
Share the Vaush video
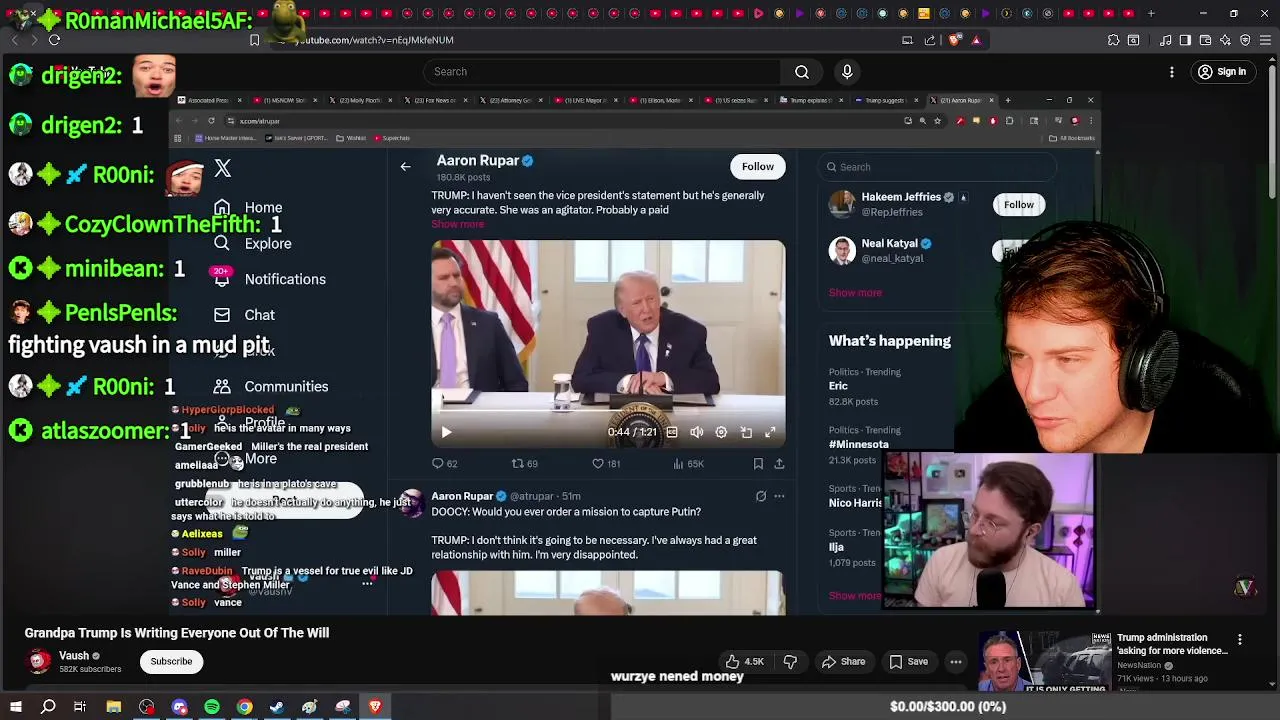843,661
